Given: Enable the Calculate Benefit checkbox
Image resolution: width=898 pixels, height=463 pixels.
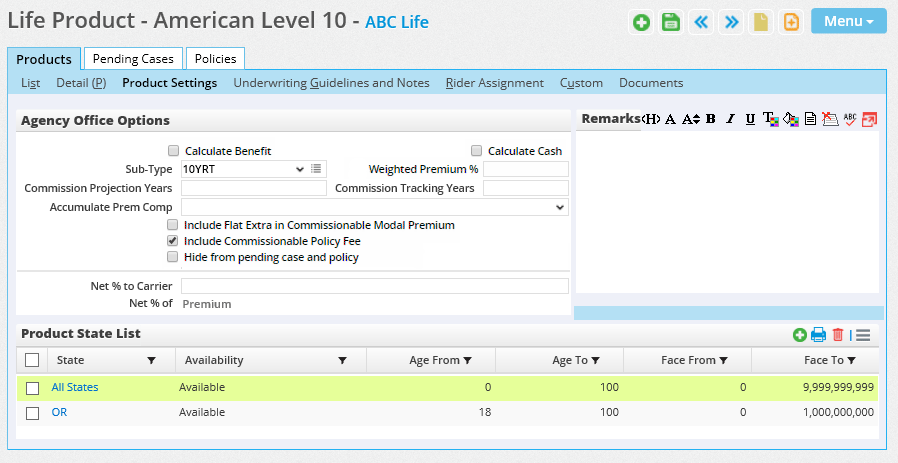Looking at the screenshot, I should point(173,151).
